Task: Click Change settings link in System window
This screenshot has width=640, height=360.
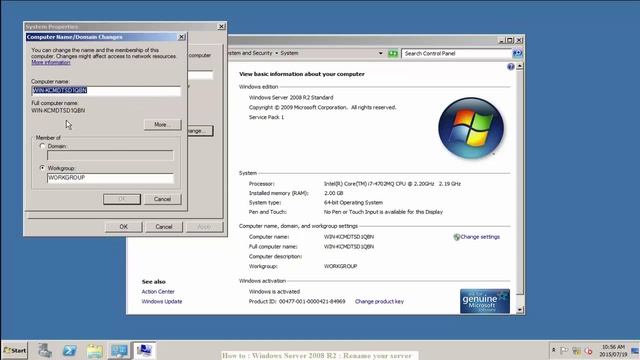Action: [480, 237]
